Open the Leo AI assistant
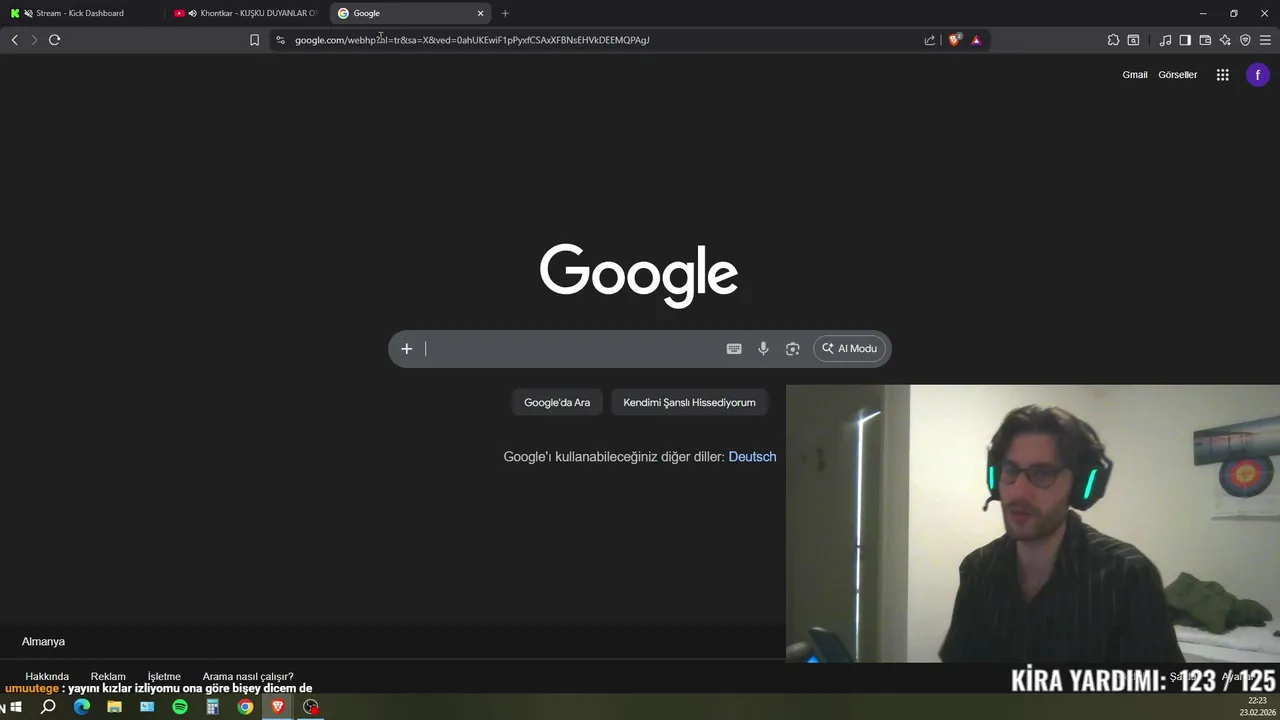Viewport: 1280px width, 720px height. 1225,40
